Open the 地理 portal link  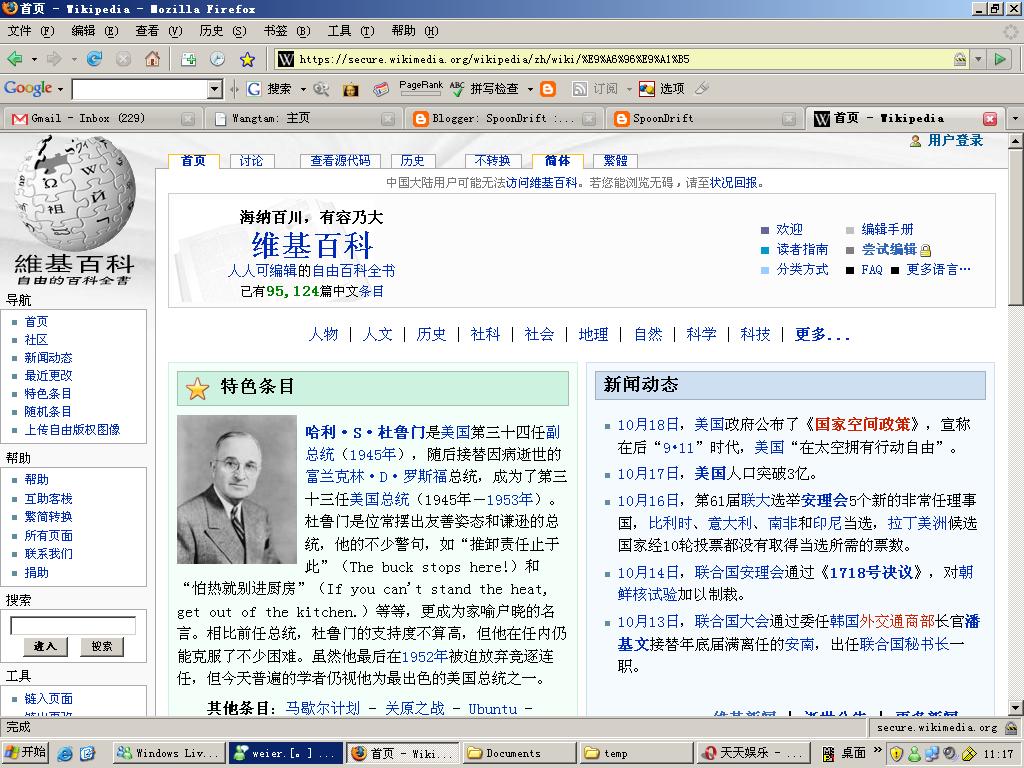point(594,335)
